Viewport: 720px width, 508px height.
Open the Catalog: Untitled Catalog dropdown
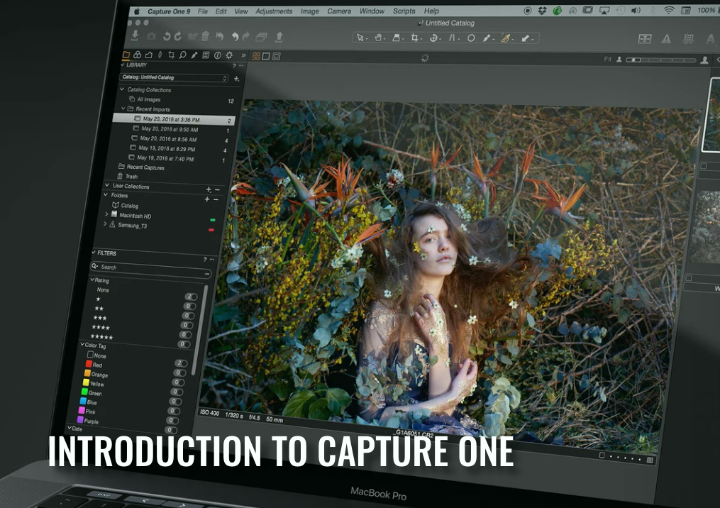(x=174, y=78)
